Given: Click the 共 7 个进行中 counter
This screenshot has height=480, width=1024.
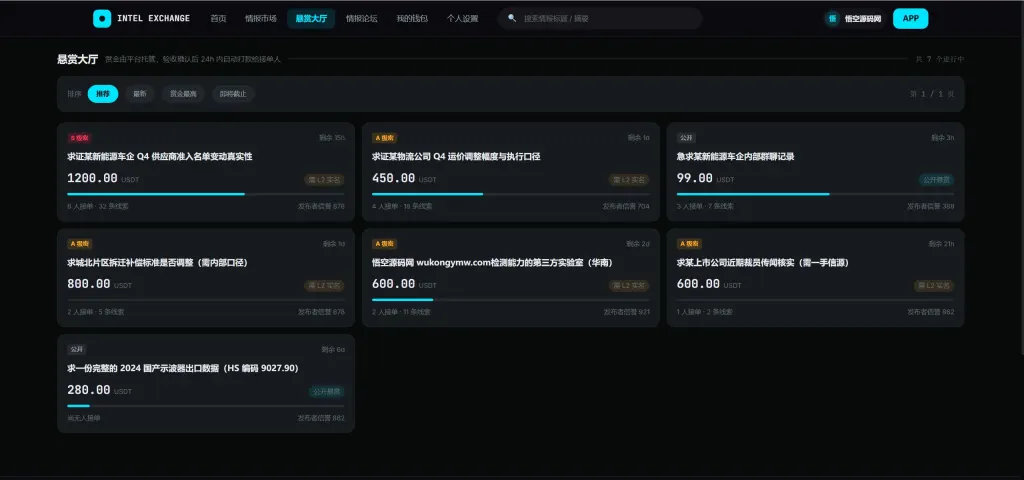Looking at the screenshot, I should pyautogui.click(x=940, y=59).
